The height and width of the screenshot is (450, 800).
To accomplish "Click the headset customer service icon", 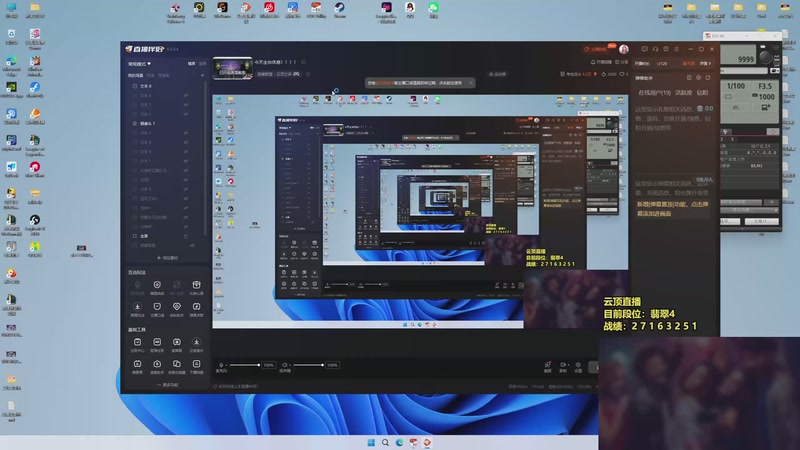I will coord(655,49).
